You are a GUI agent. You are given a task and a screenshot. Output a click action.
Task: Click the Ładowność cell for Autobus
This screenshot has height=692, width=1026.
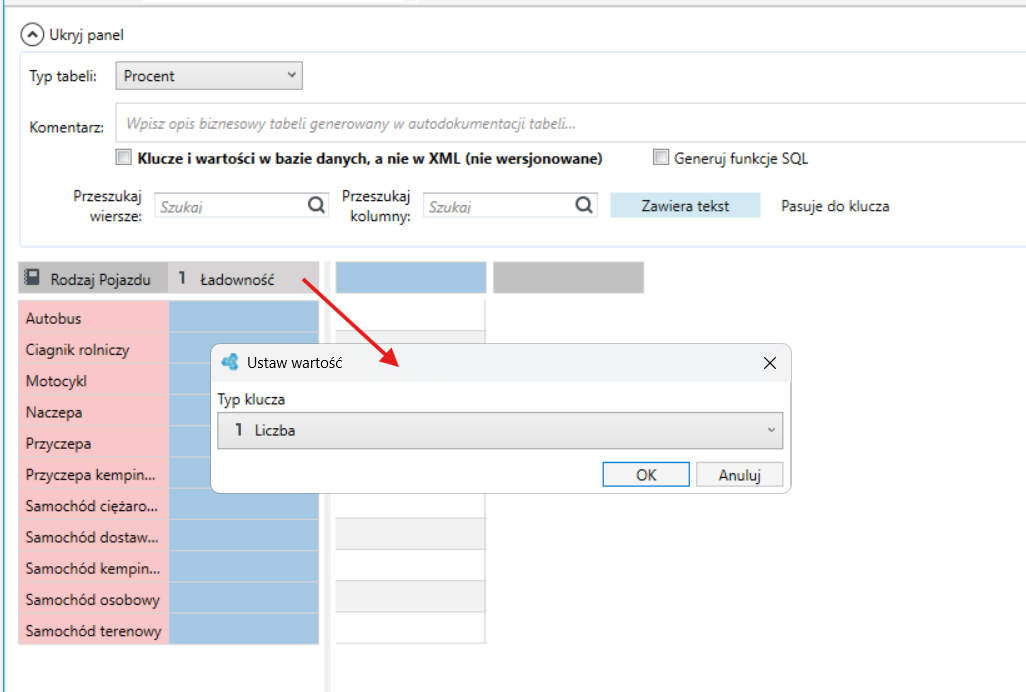(244, 317)
